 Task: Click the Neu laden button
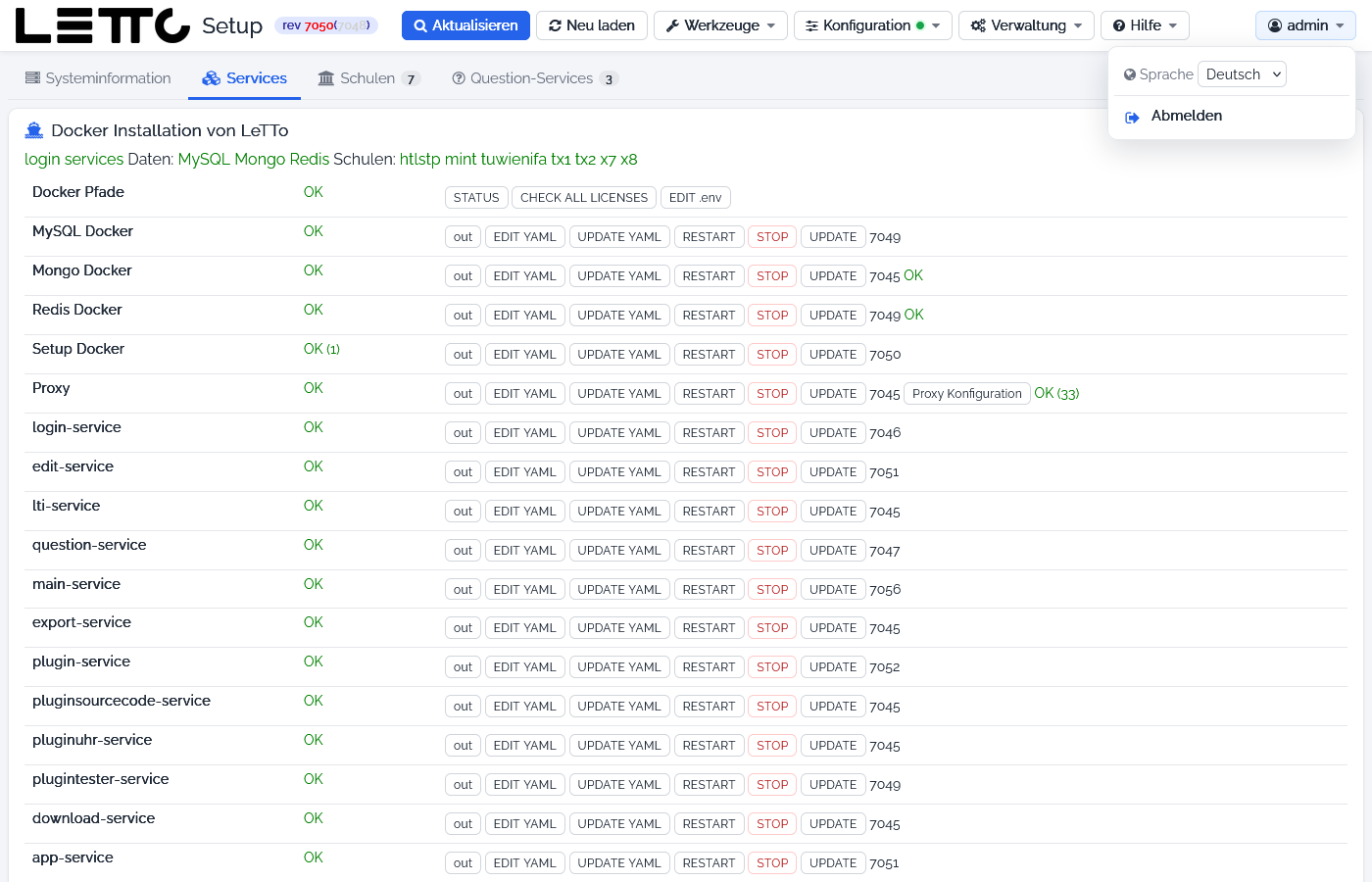click(592, 25)
